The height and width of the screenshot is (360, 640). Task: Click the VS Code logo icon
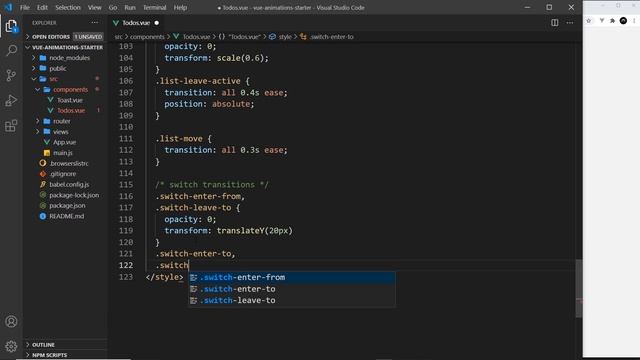(x=8, y=7)
